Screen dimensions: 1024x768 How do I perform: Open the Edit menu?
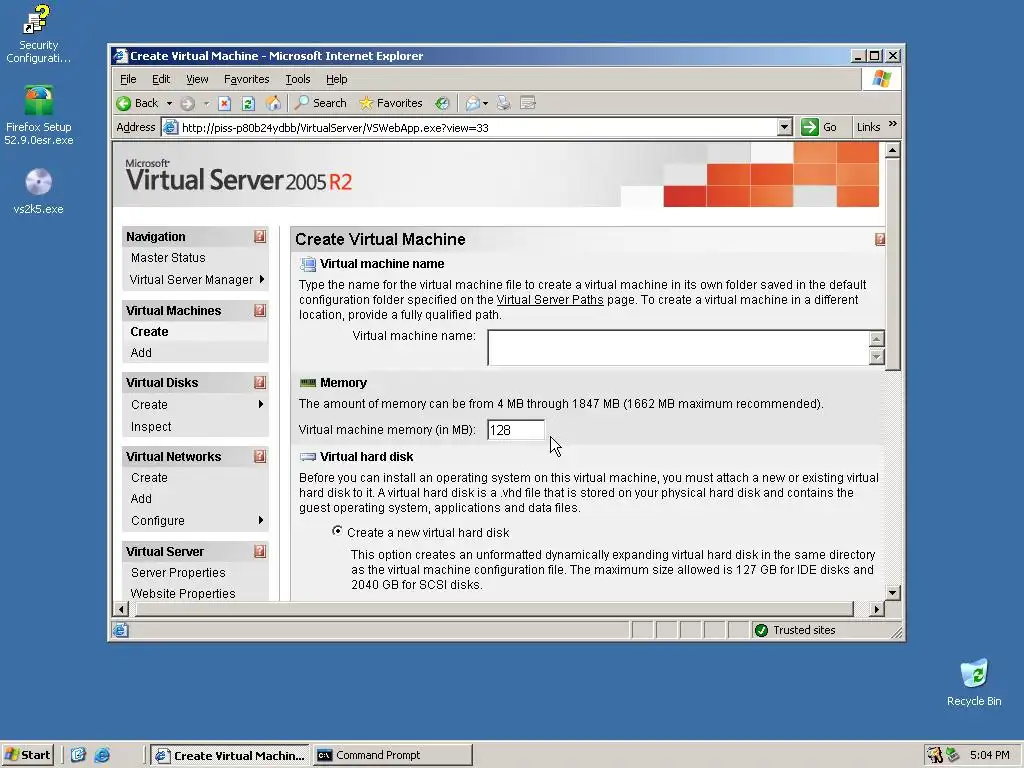click(x=161, y=79)
